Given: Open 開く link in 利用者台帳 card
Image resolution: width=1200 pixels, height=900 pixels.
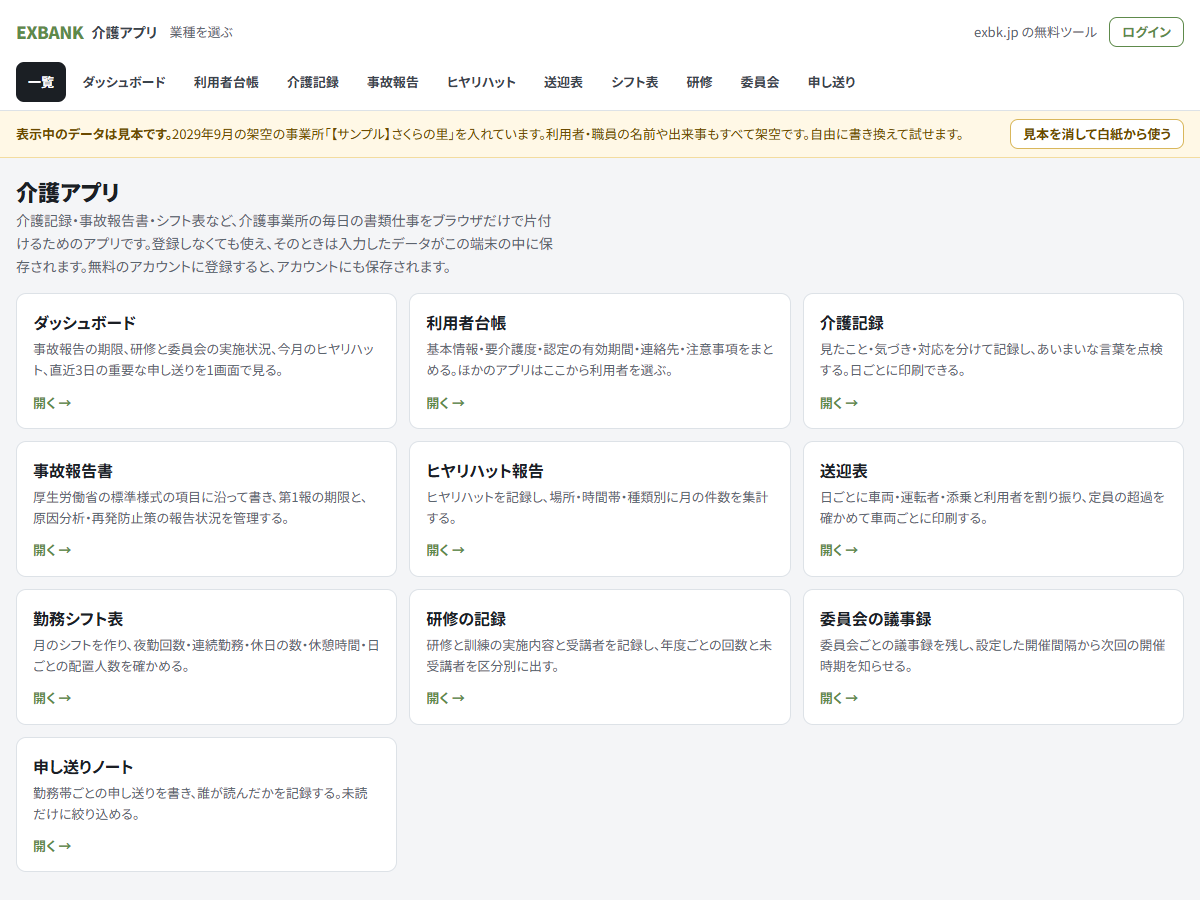Looking at the screenshot, I should pos(445,403).
